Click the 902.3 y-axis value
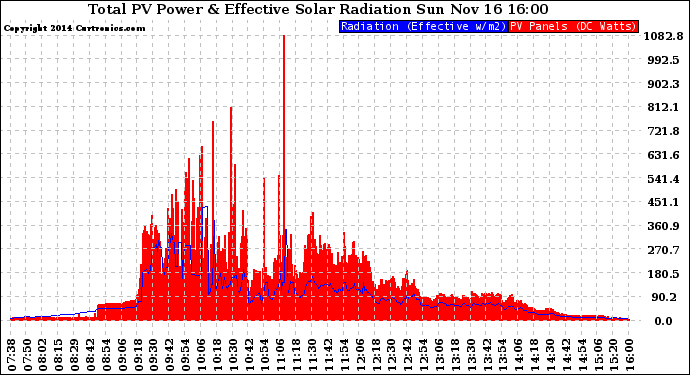Image resolution: width=690 pixels, height=375 pixels. 663,84
